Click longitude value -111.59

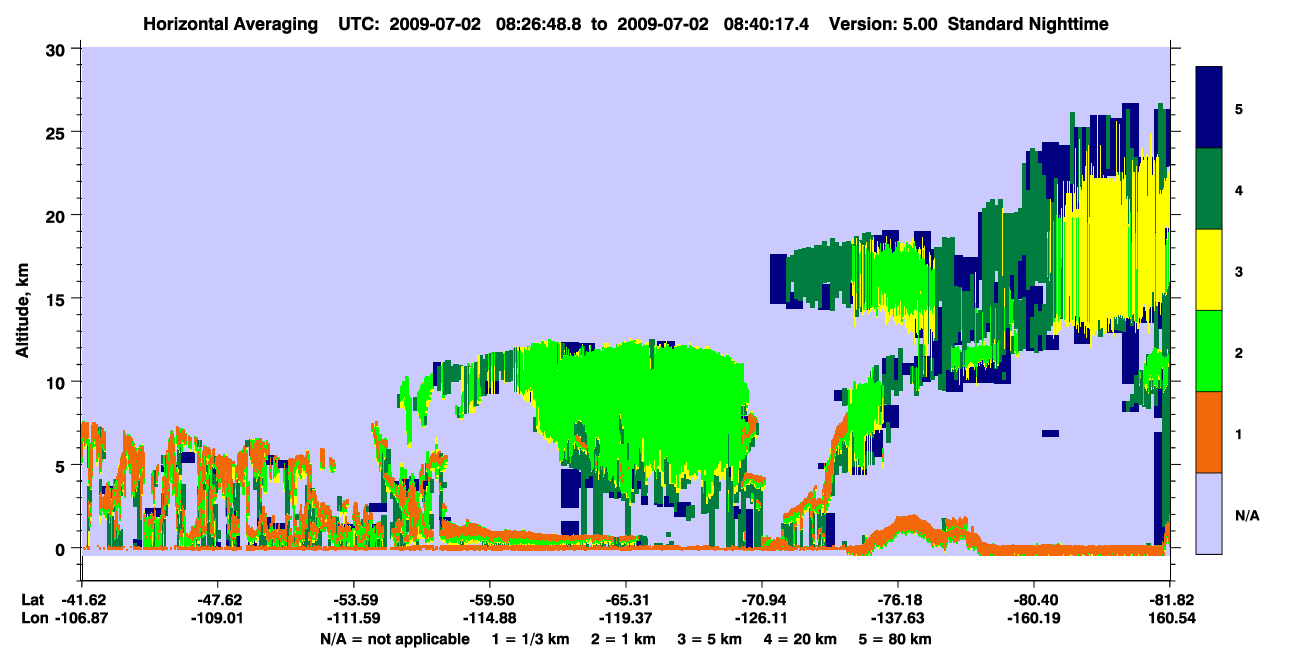point(353,619)
